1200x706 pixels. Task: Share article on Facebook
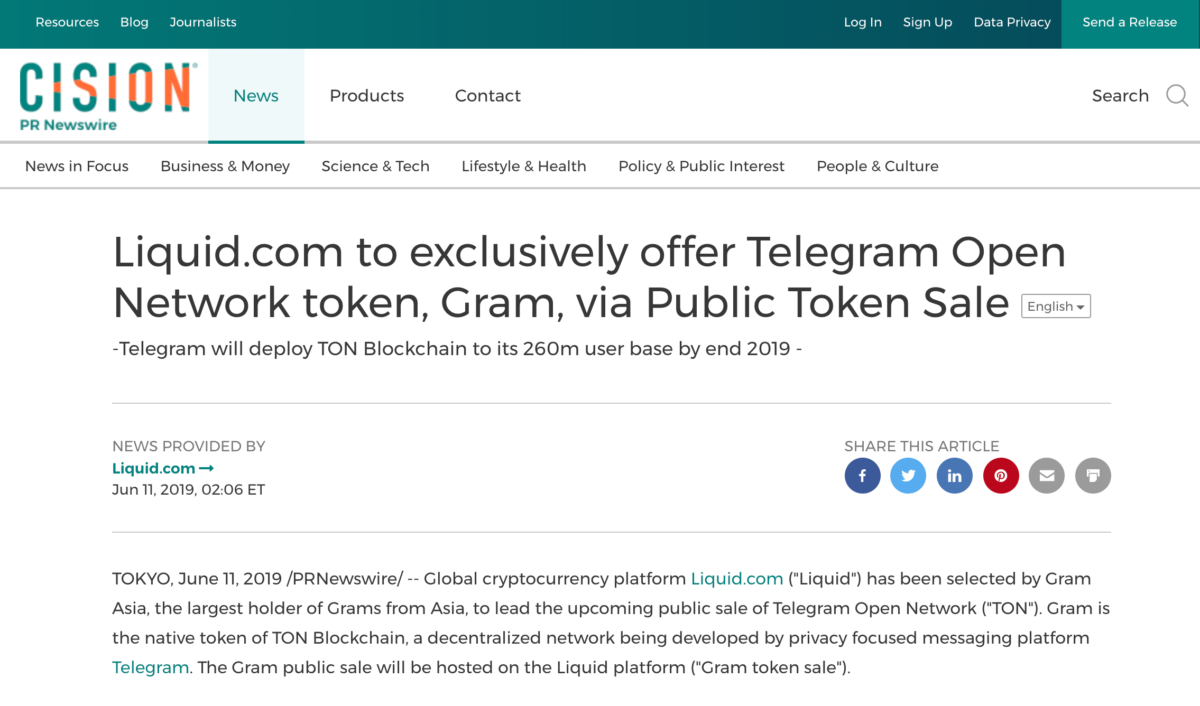[x=862, y=476]
